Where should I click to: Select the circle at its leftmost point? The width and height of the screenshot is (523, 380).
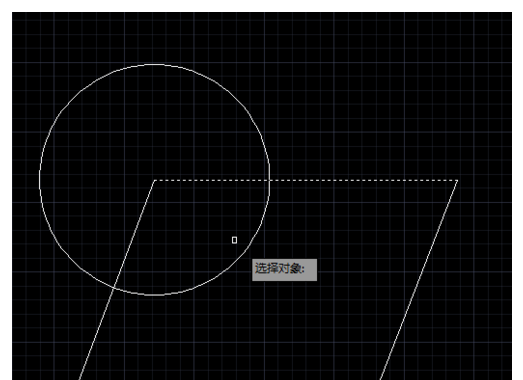click(x=40, y=179)
